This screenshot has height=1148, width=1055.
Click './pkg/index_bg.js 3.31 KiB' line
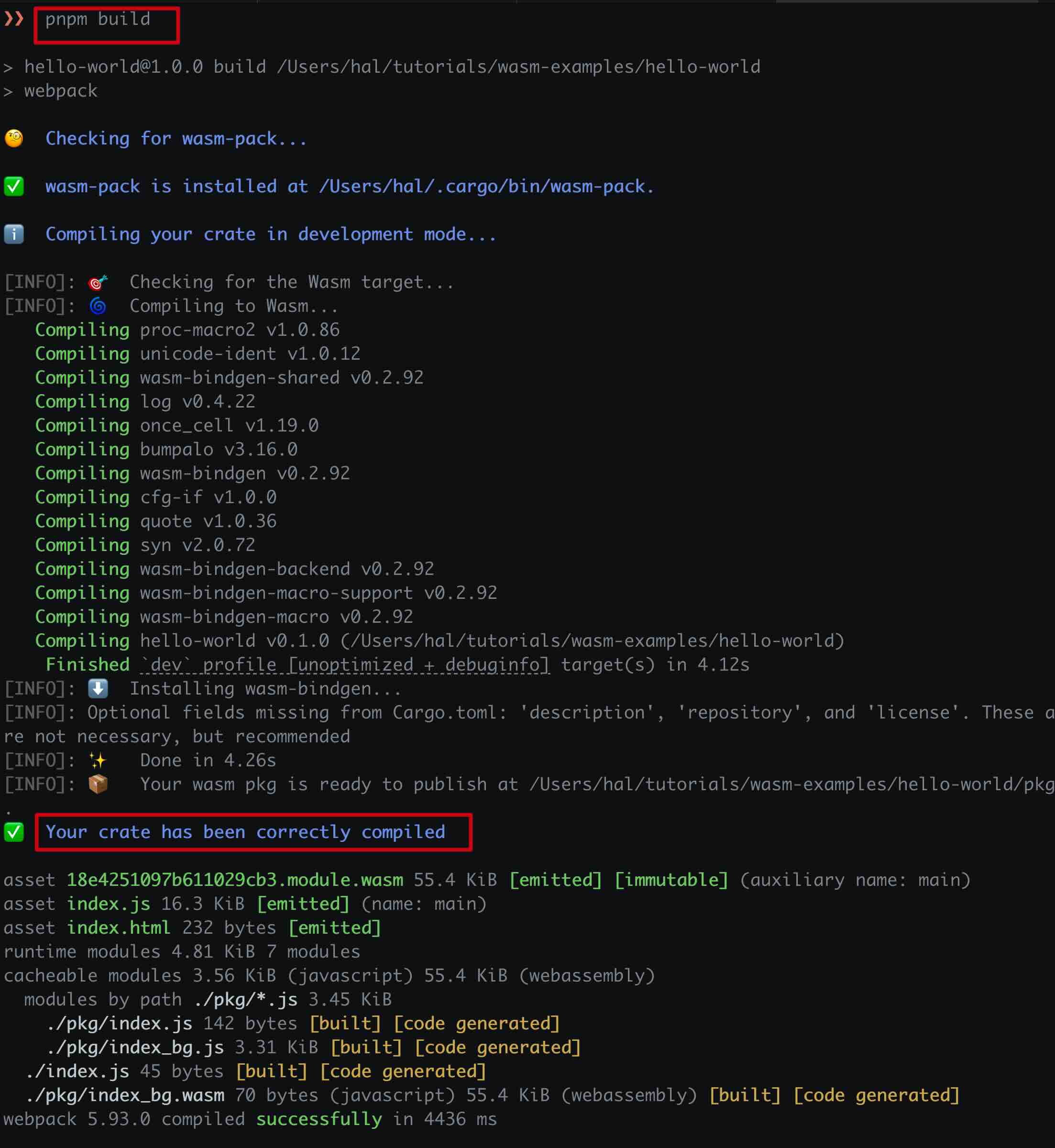pyautogui.click(x=313, y=1048)
